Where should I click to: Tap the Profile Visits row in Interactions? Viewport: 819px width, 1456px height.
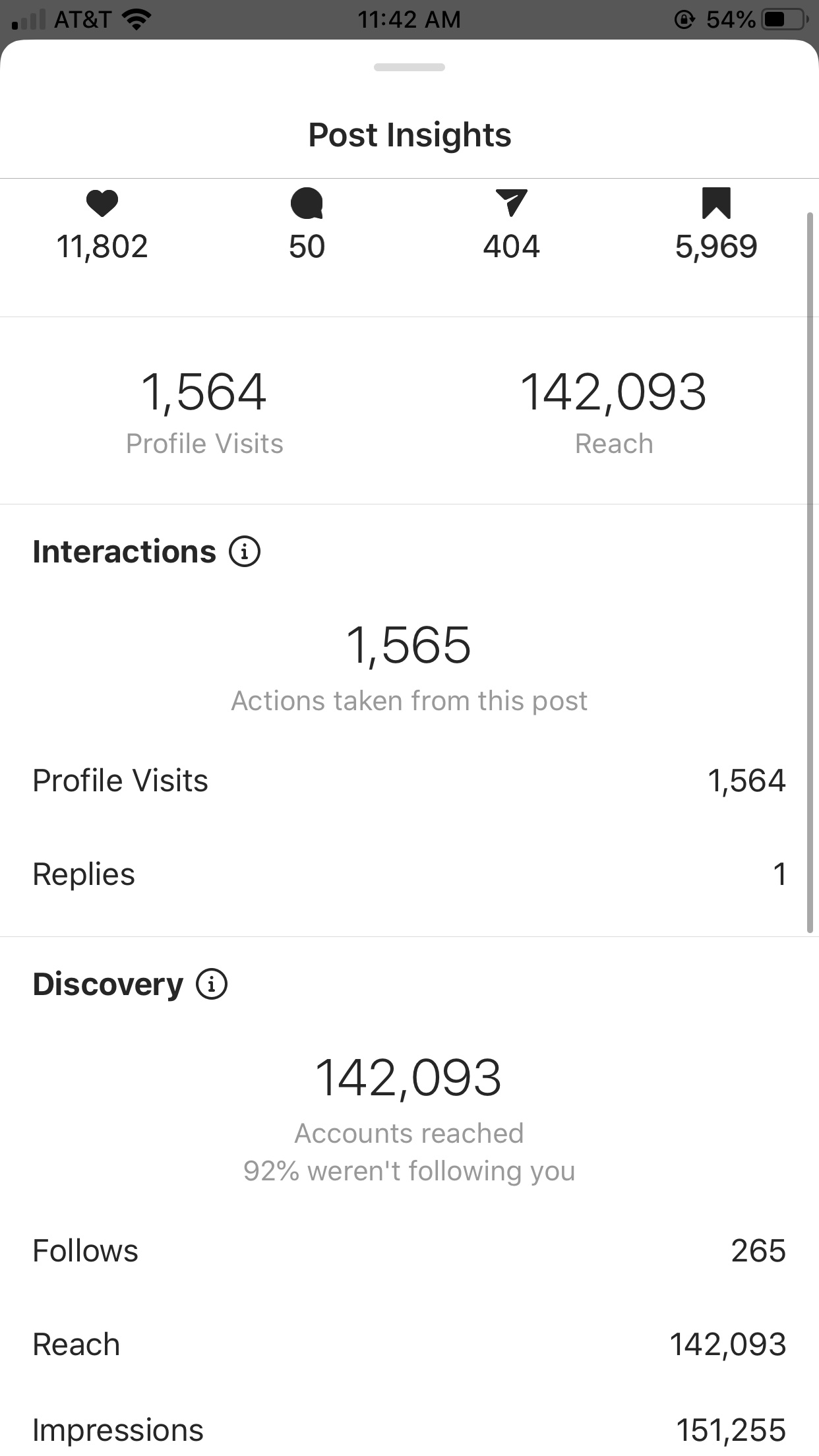[x=409, y=781]
